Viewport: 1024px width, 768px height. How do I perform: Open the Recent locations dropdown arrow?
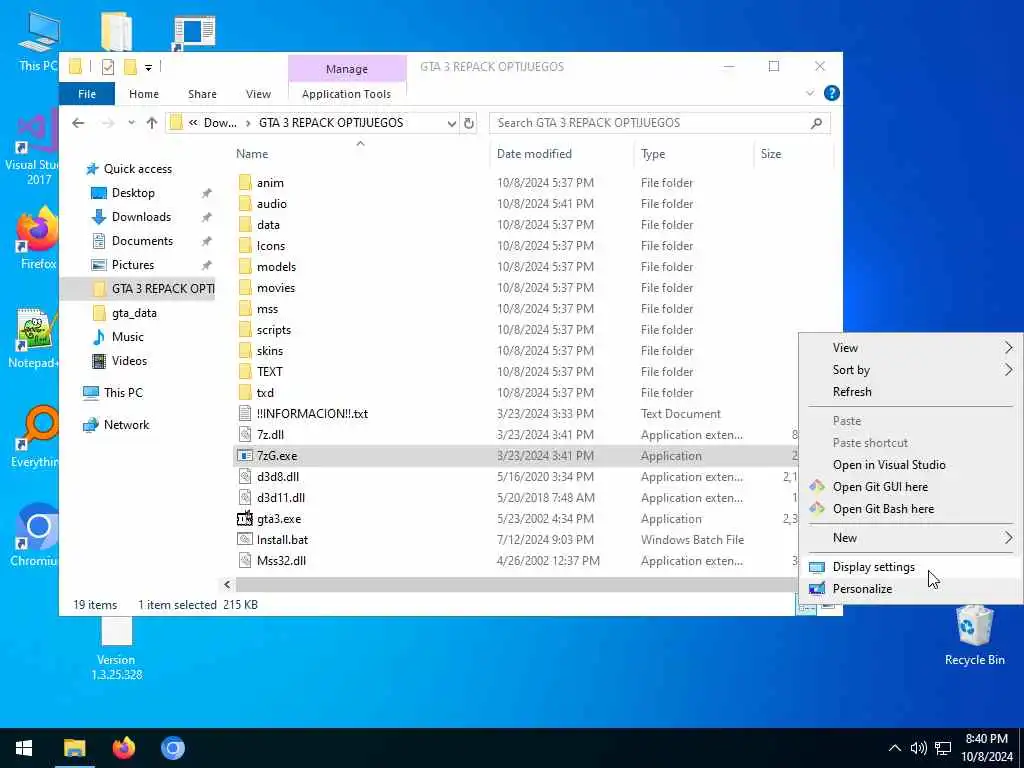tap(131, 123)
